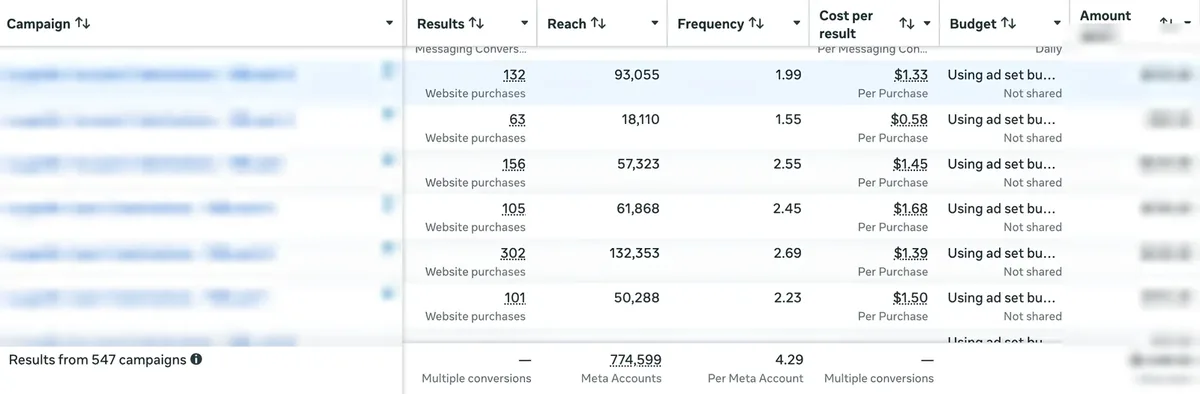1200x394 pixels.
Task: Open the 63 website purchases result link
Action: point(517,119)
